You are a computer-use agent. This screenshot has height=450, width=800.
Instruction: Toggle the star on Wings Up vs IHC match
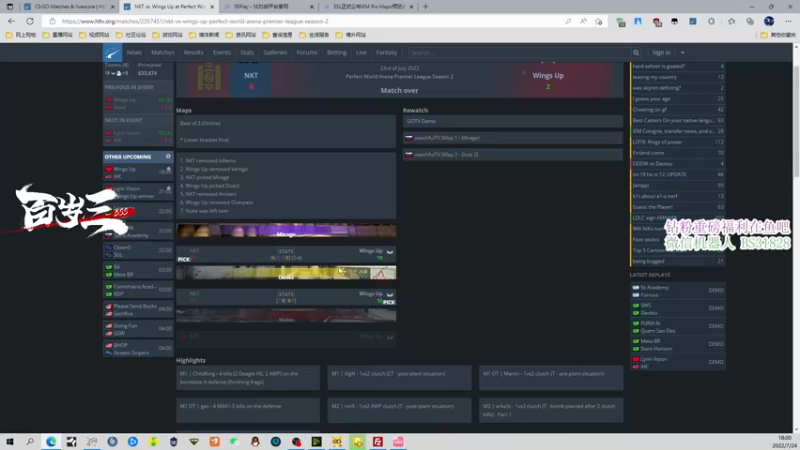click(x=168, y=169)
